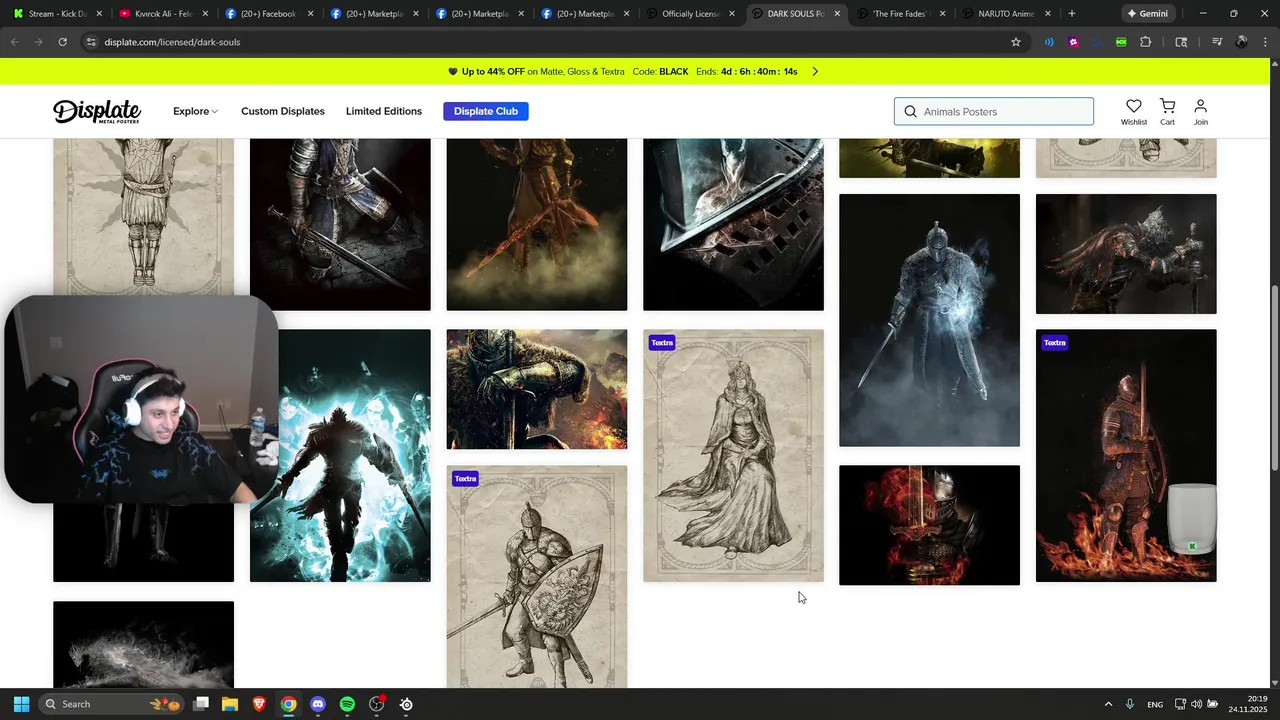Open the sketched knight with shield poster
The image size is (1280, 720).
(537, 577)
